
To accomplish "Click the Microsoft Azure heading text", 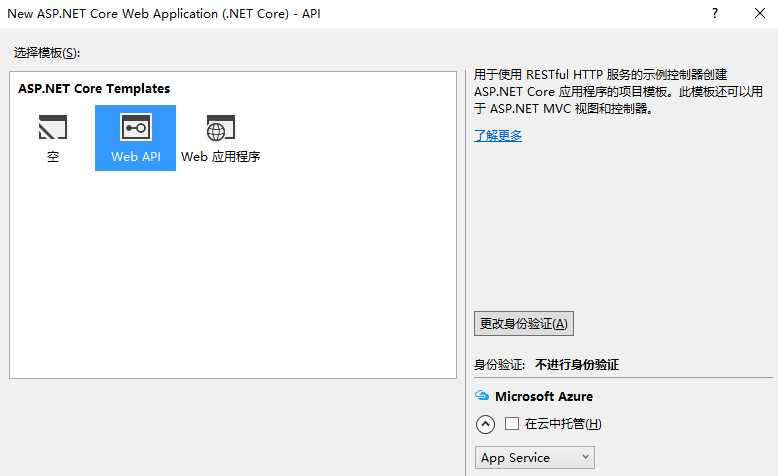I will (544, 396).
